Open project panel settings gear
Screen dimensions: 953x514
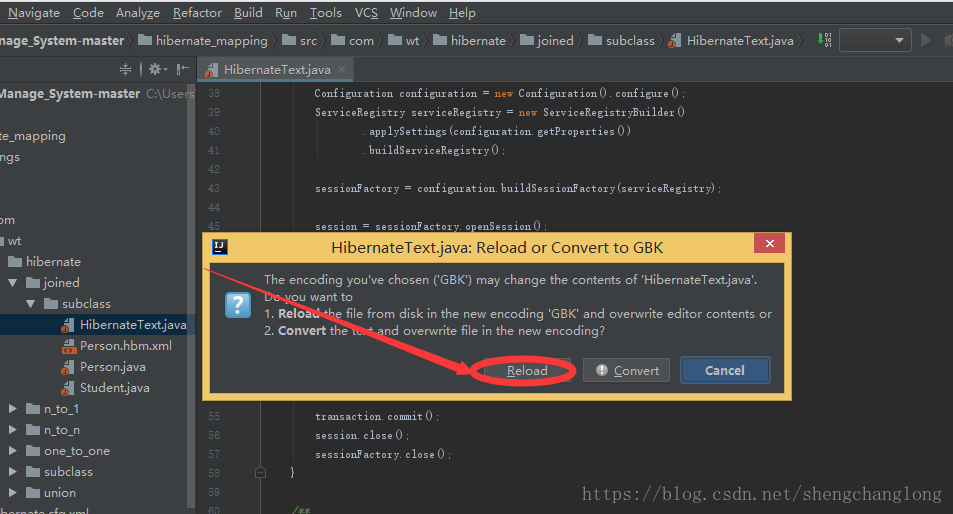(157, 69)
